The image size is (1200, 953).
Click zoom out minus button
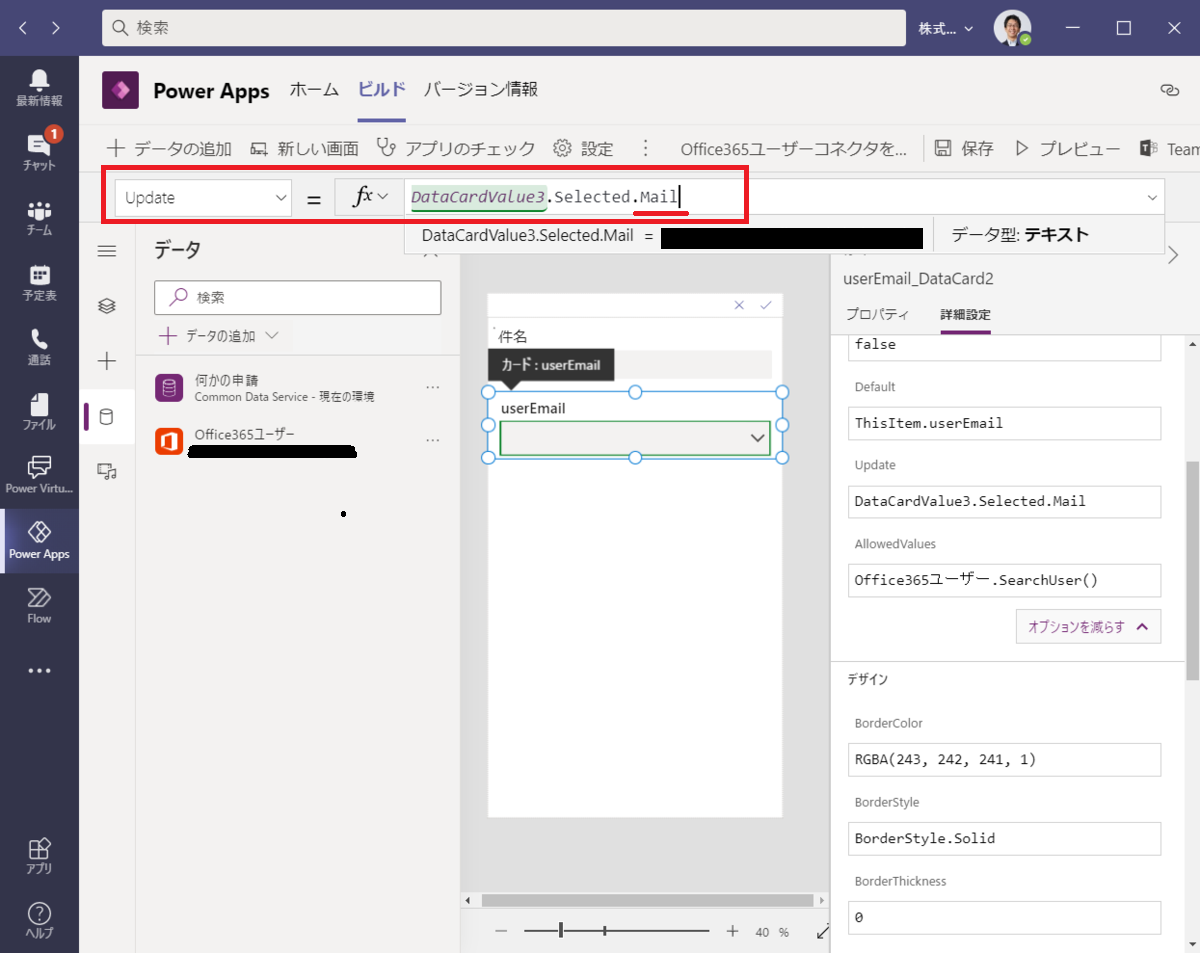(502, 931)
